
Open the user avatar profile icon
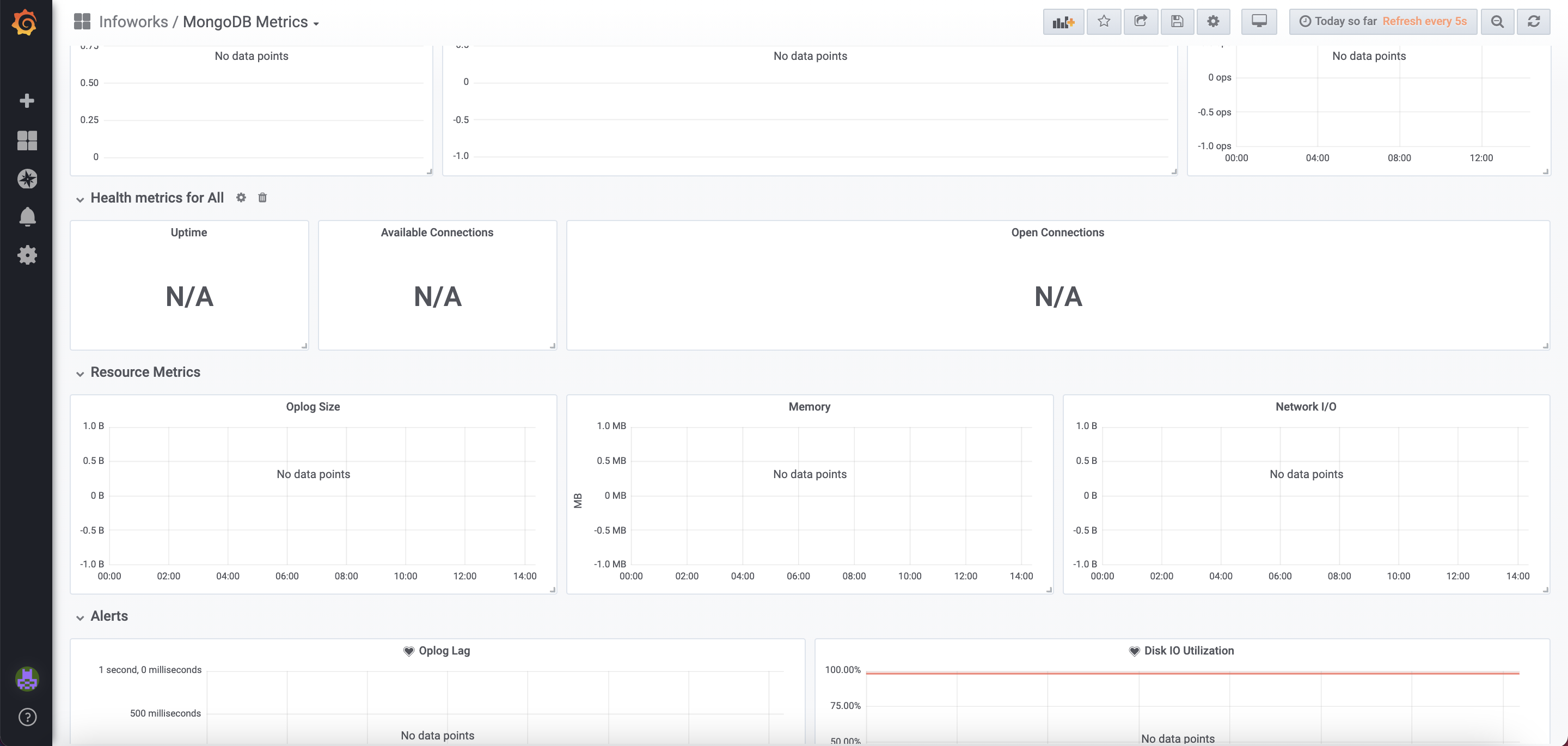(27, 678)
